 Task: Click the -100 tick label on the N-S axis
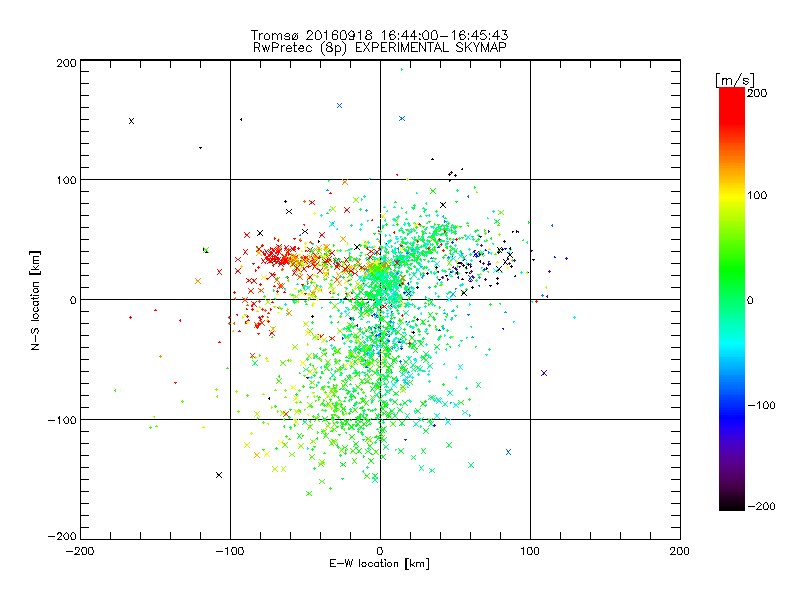62,420
